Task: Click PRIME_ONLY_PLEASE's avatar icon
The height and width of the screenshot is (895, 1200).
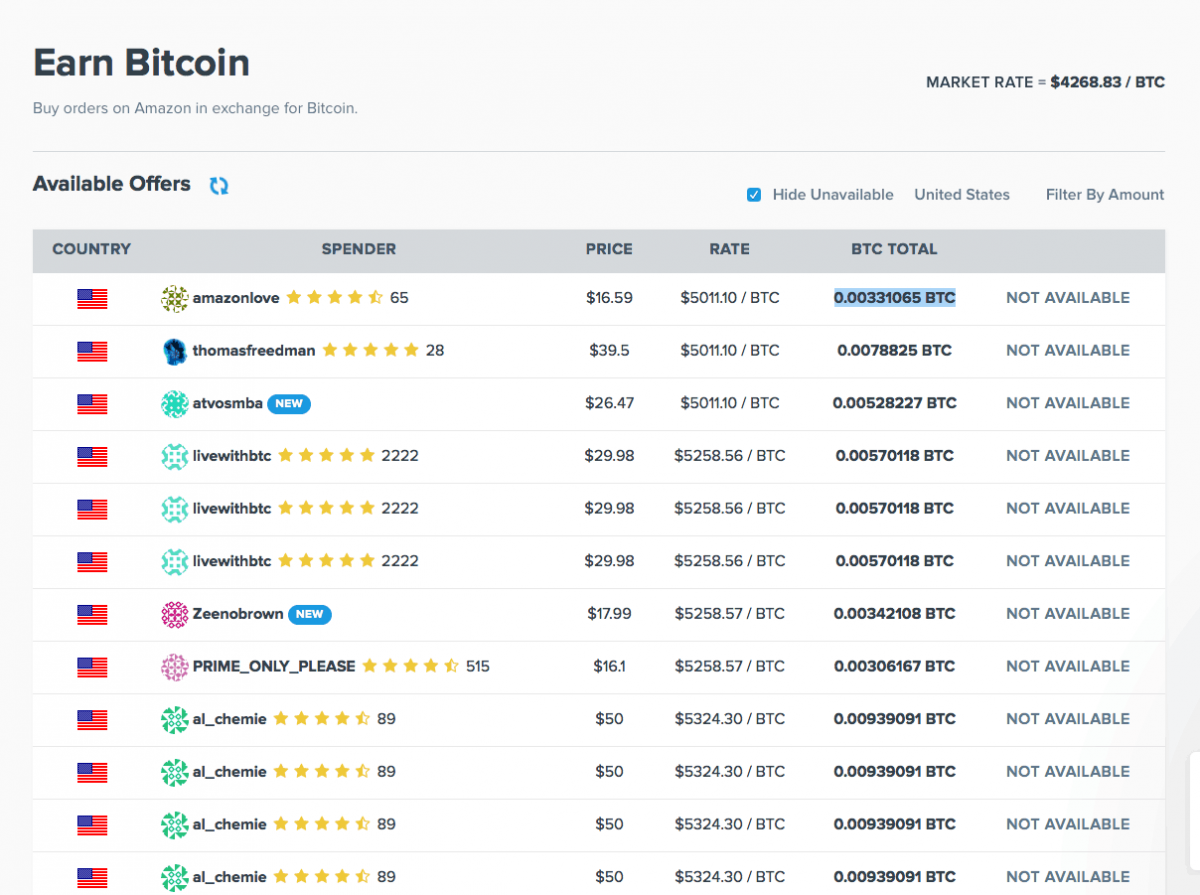Action: click(175, 667)
